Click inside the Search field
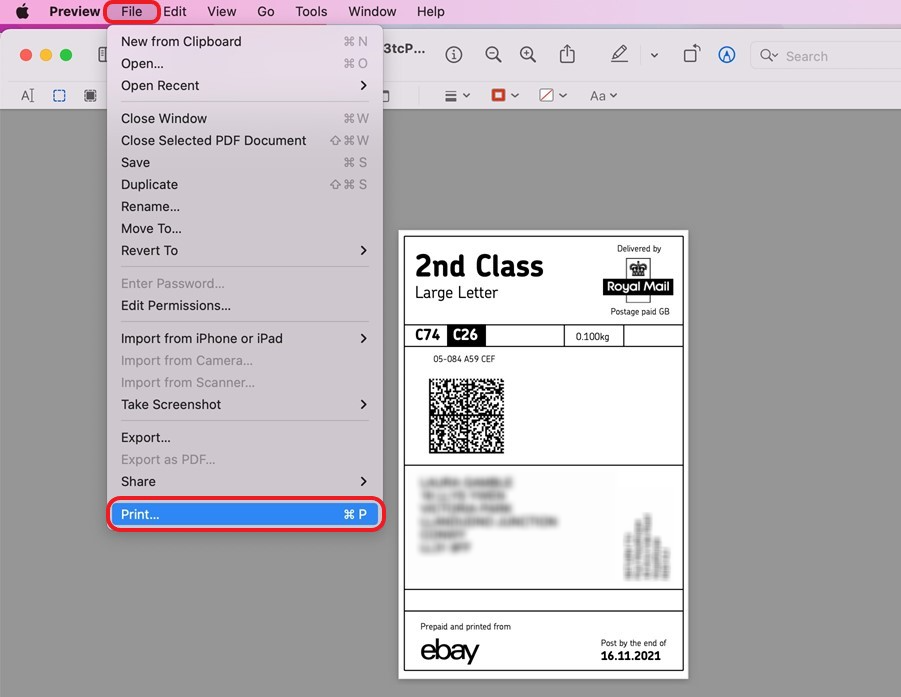901x697 pixels. tap(826, 56)
